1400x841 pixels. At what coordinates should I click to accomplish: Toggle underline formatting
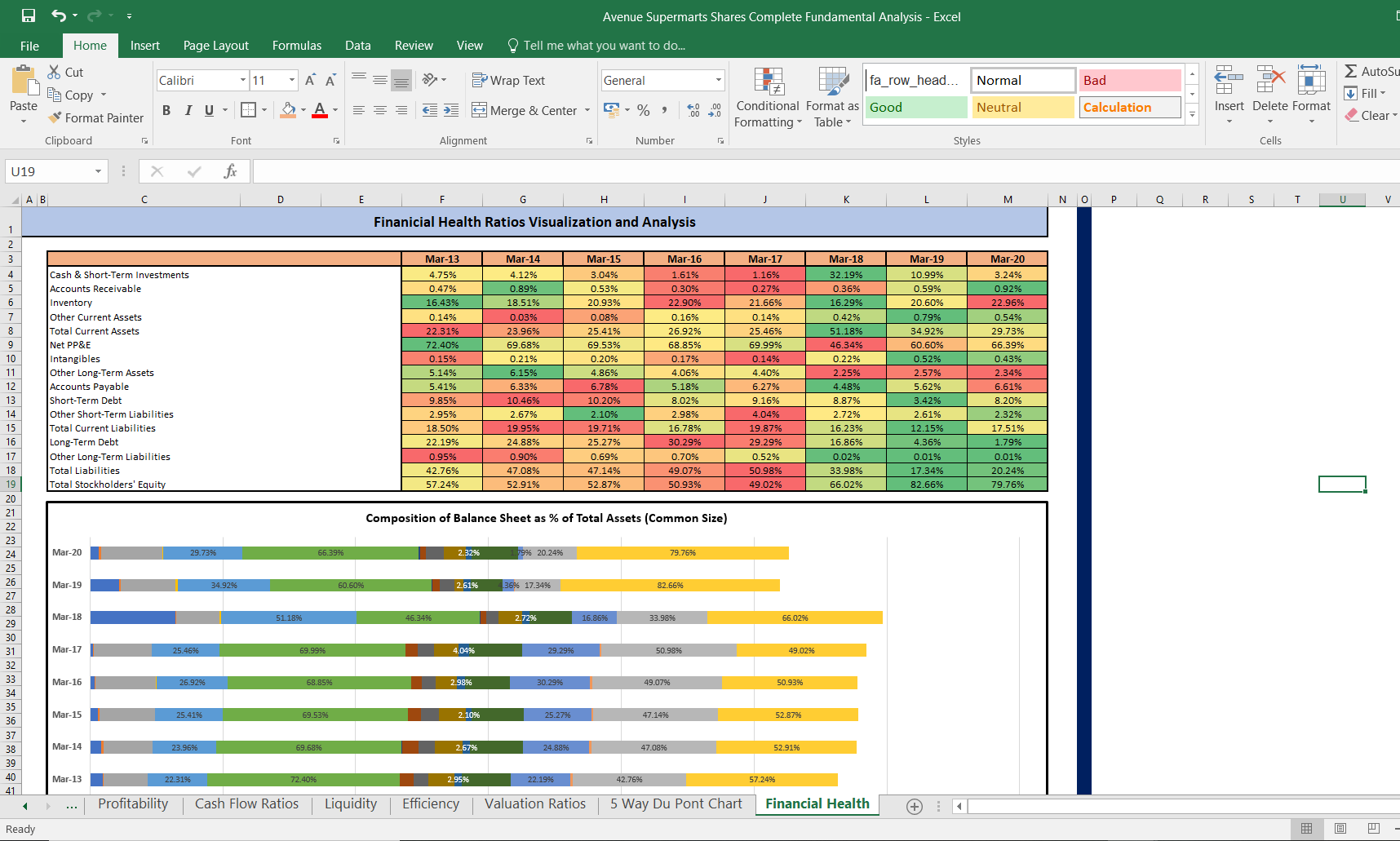tap(209, 110)
